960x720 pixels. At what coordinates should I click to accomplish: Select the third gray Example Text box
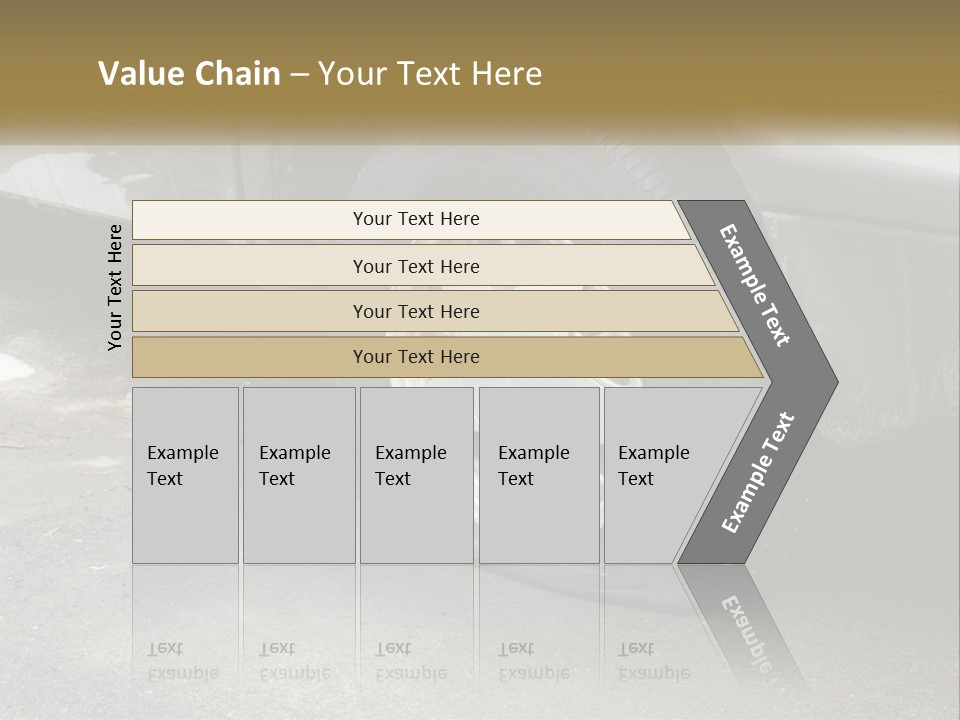(x=417, y=475)
